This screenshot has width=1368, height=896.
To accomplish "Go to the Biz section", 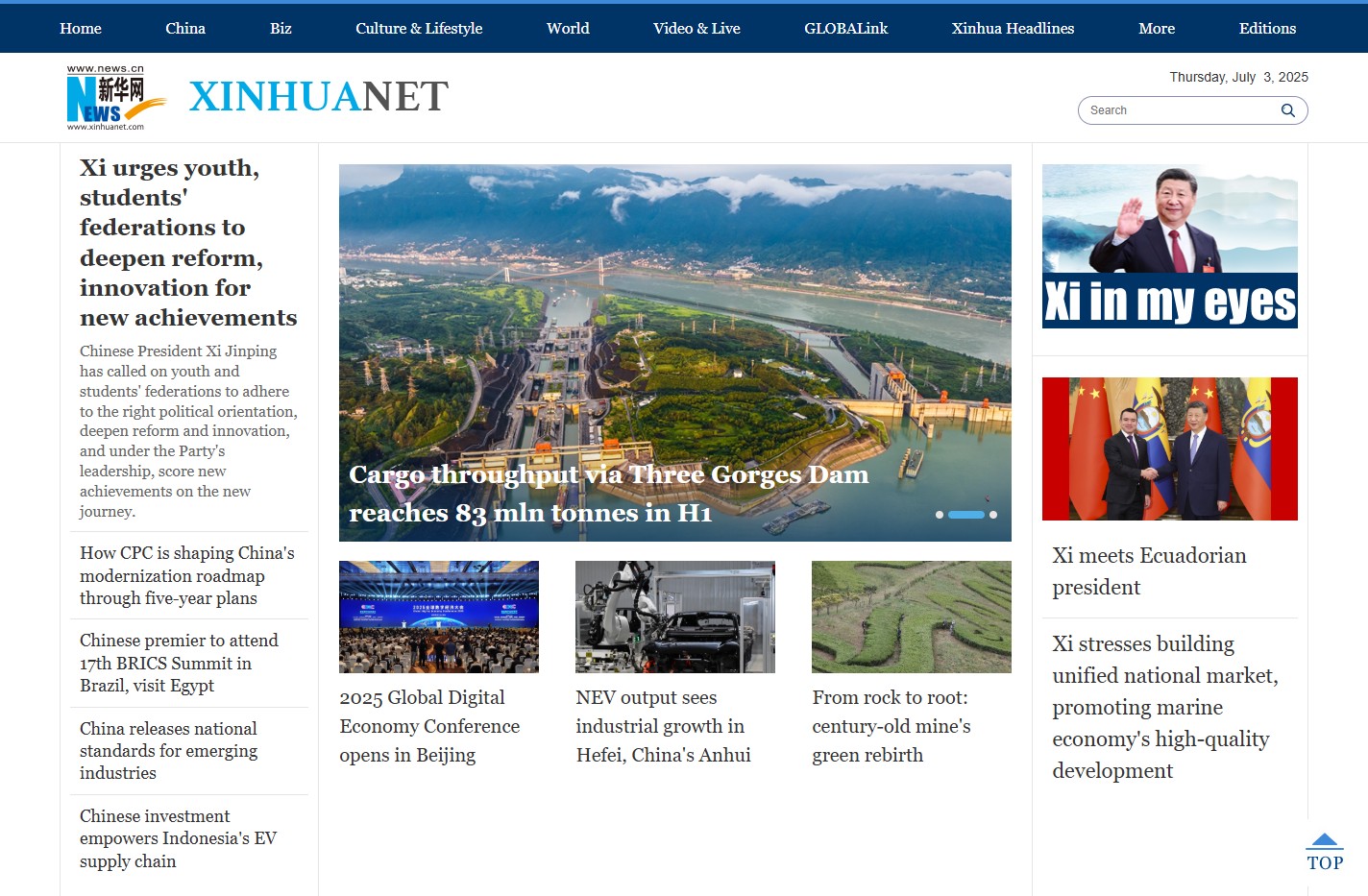I will coord(281,29).
